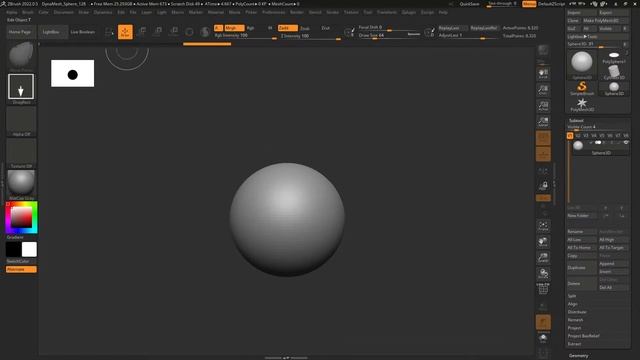The image size is (640, 360).
Task: Expand the Remesh section
Action: [x=575, y=320]
